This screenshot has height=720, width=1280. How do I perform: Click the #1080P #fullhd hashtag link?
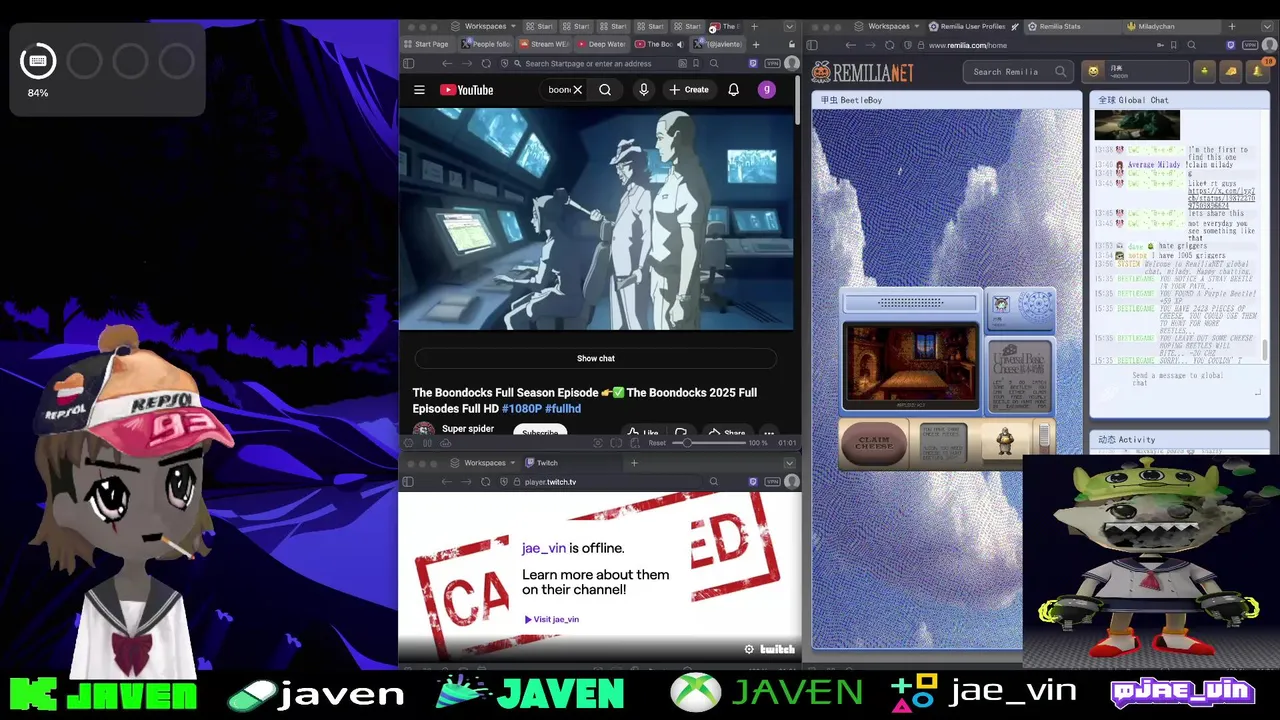click(x=541, y=409)
